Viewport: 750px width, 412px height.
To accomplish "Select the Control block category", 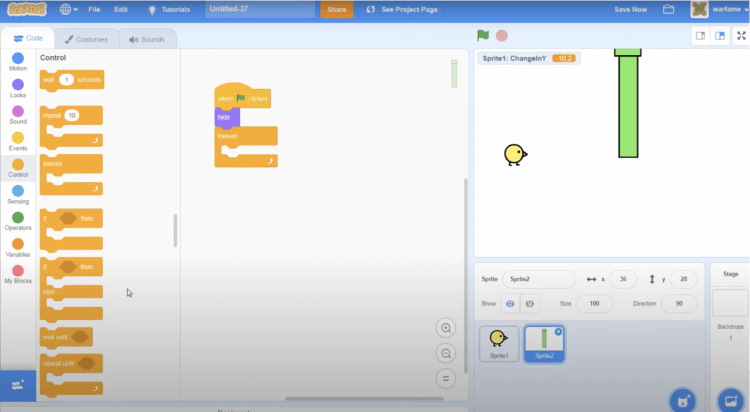I will 18,168.
